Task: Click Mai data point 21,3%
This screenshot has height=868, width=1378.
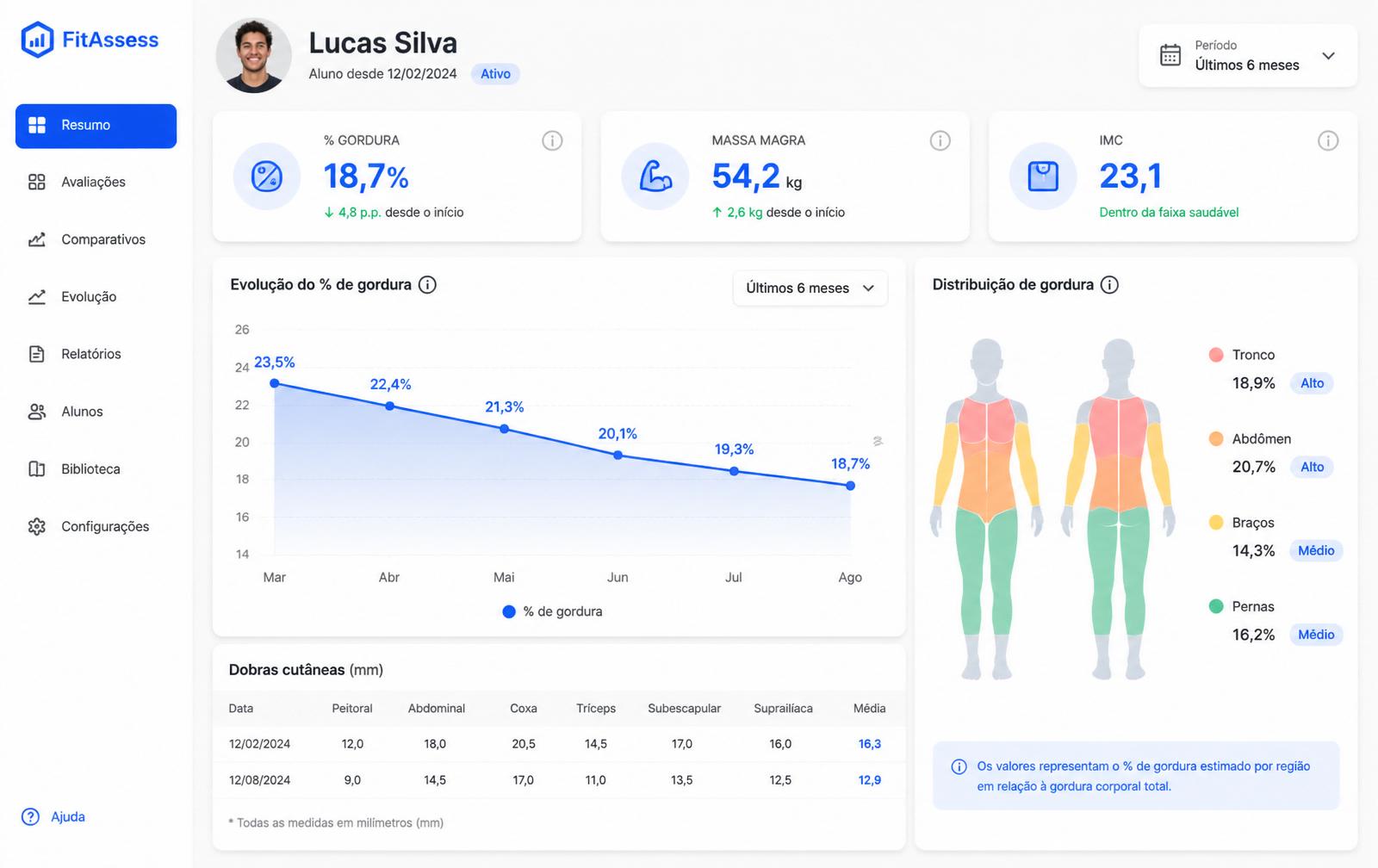Action: tap(504, 429)
